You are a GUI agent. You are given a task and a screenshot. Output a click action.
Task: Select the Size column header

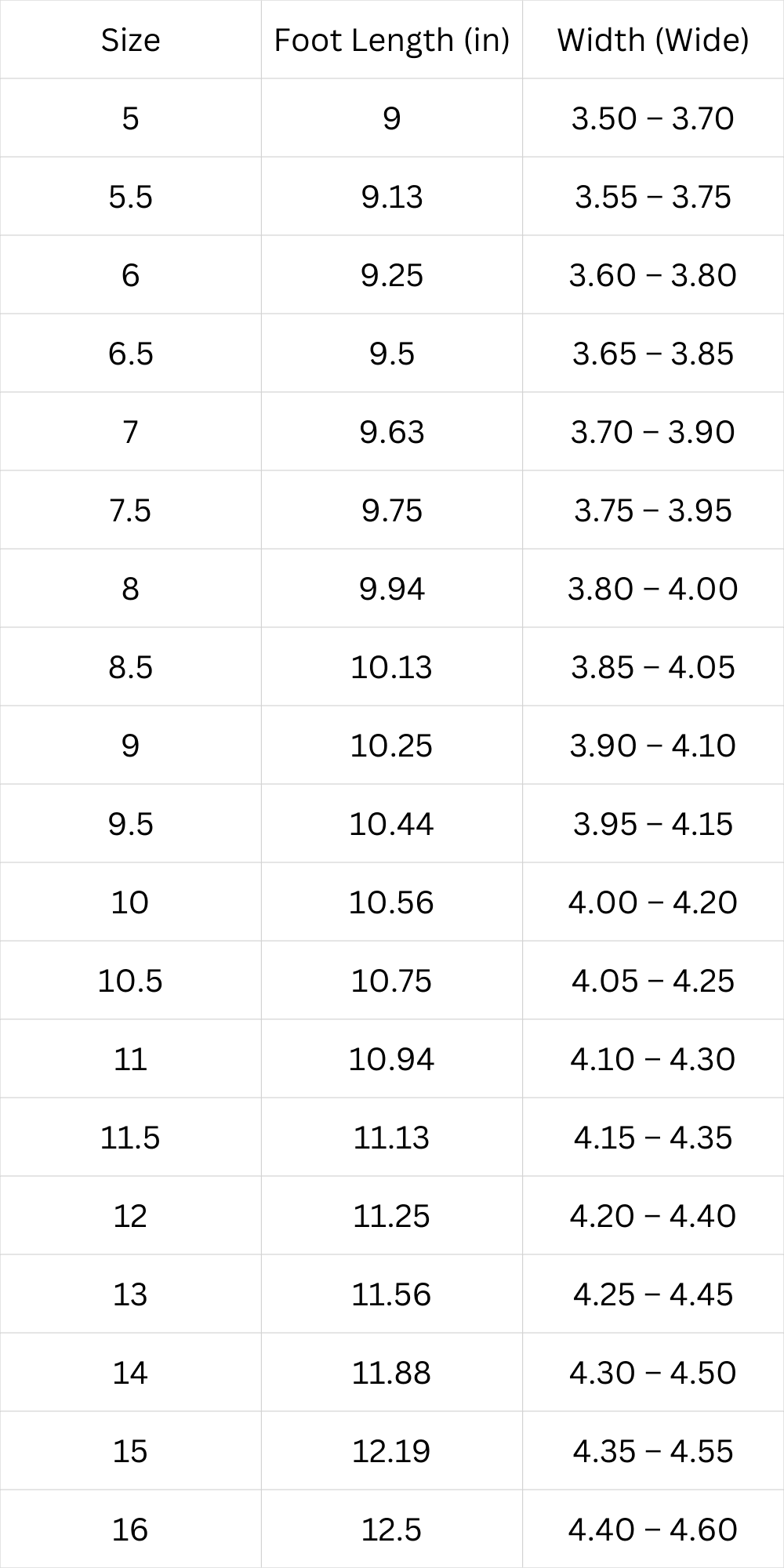pyautogui.click(x=130, y=40)
